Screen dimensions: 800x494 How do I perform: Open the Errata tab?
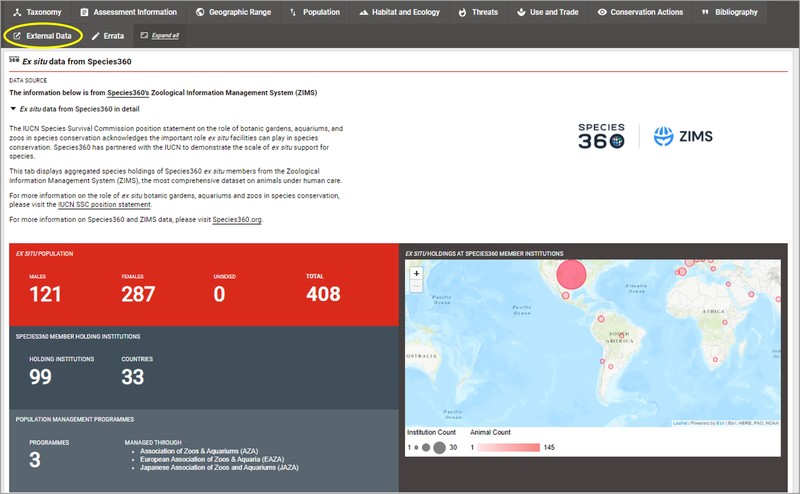[108, 36]
